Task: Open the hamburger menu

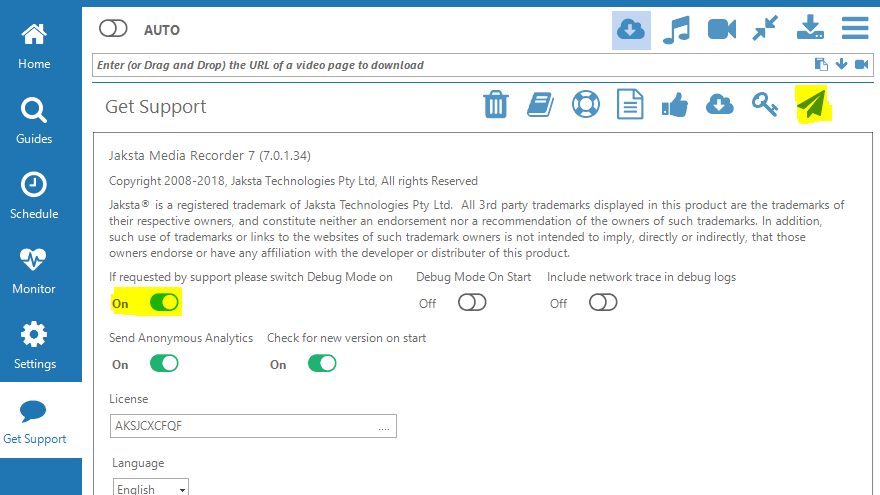Action: 855,28
